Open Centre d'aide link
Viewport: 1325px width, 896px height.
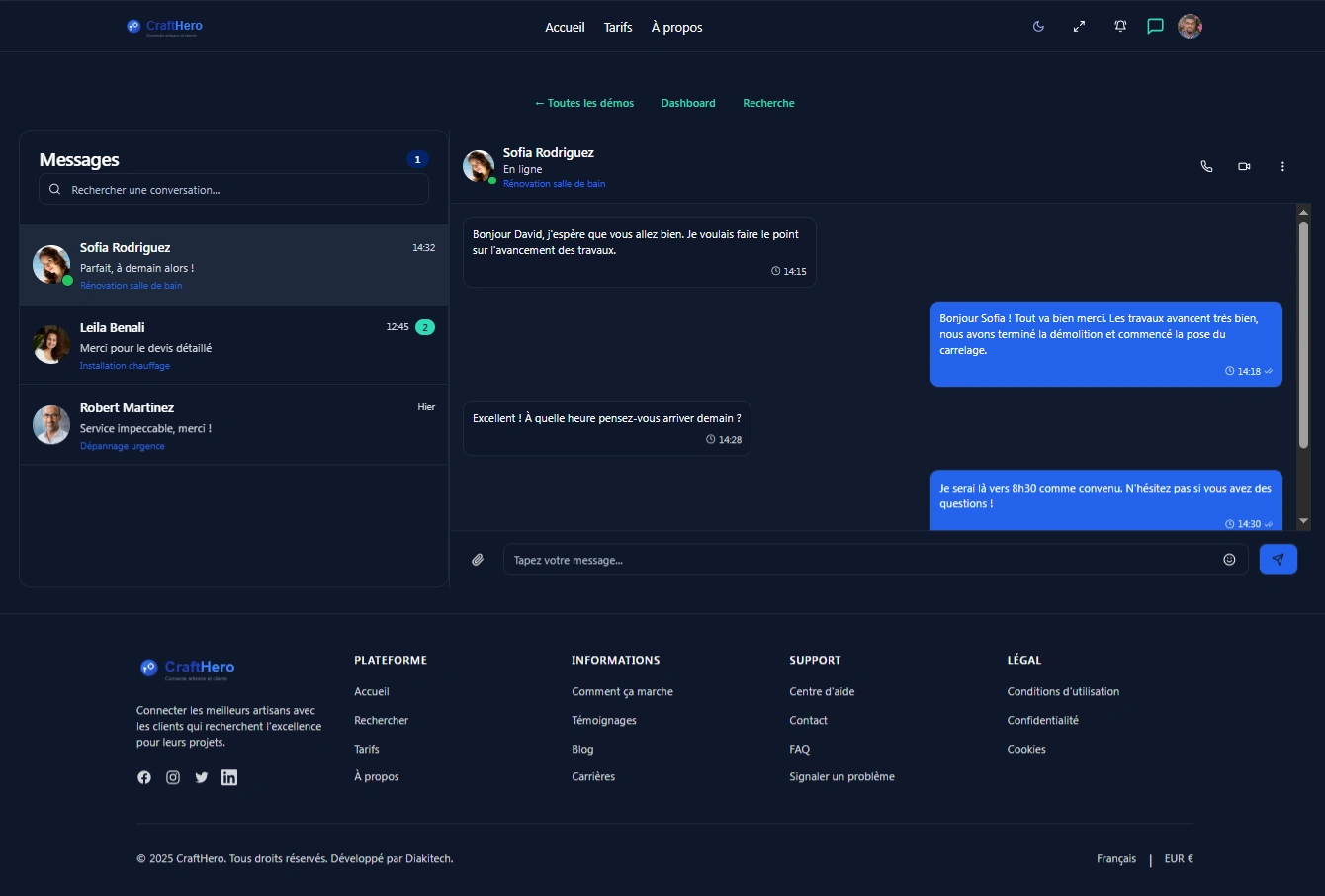822,692
